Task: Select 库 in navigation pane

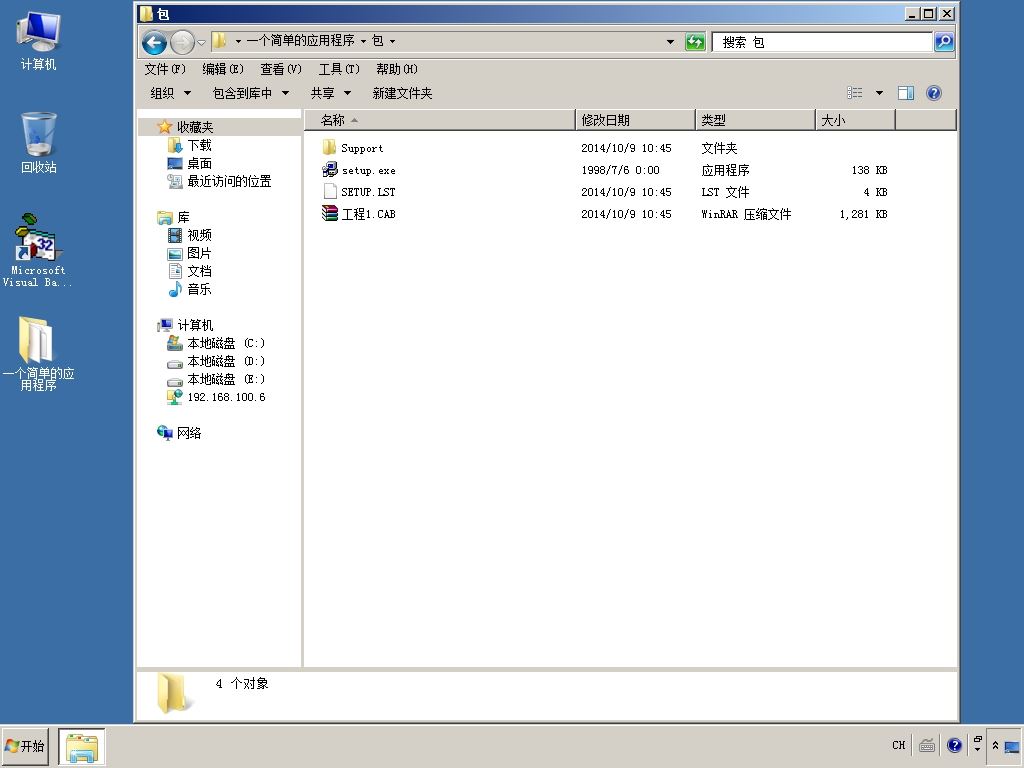Action: [183, 217]
